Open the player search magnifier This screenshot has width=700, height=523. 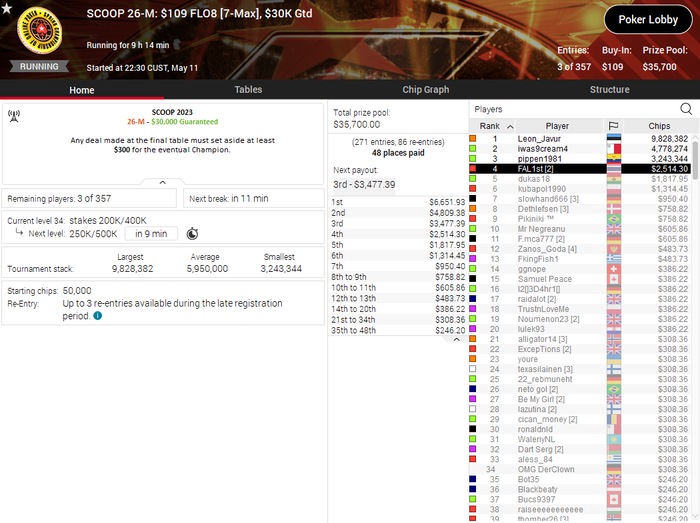pyautogui.click(x=686, y=109)
